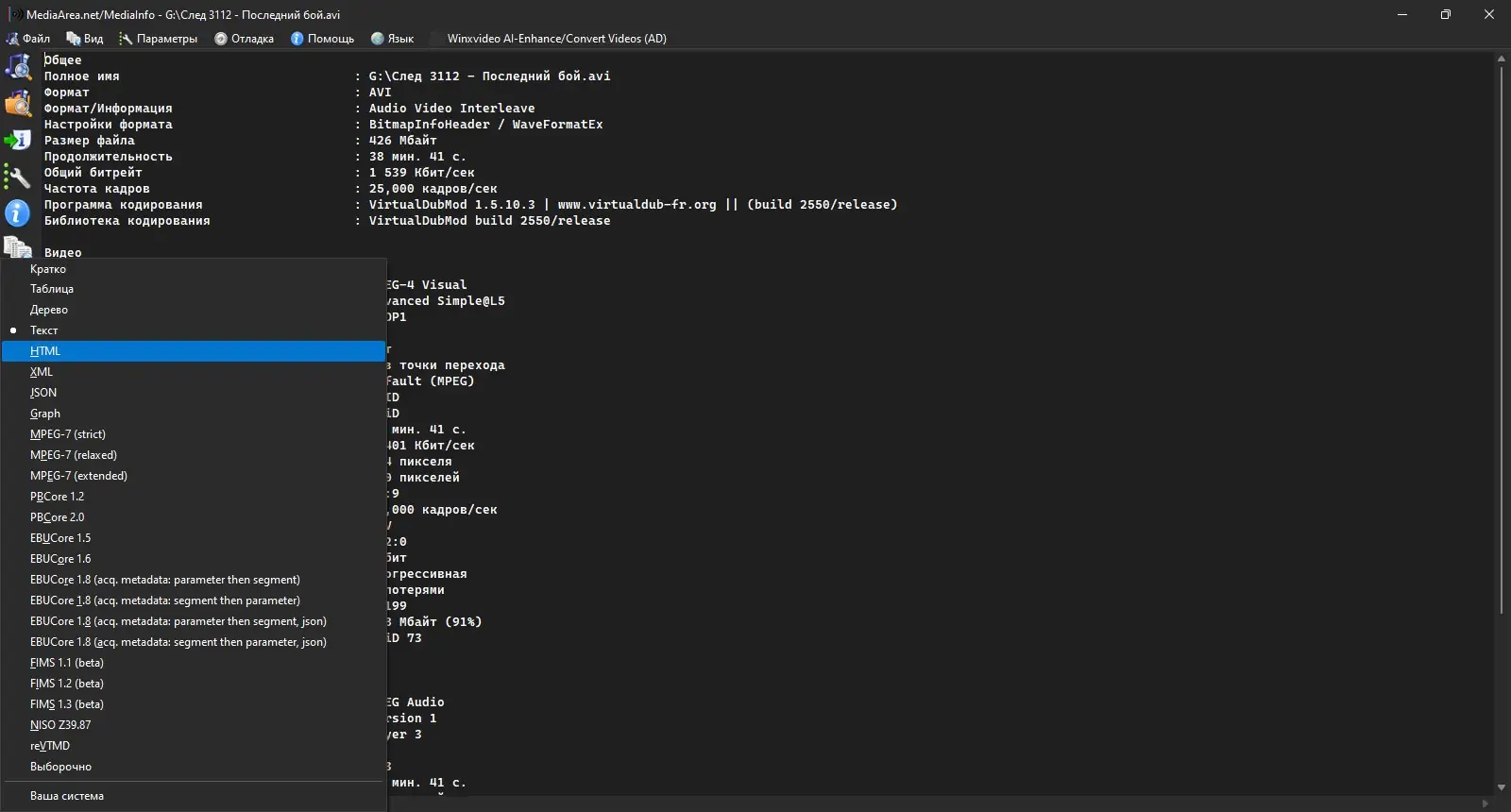Image resolution: width=1511 pixels, height=812 pixels.
Task: Click the Winxvideo AI-Enhance/Convert Videos ad link
Action: pyautogui.click(x=556, y=39)
